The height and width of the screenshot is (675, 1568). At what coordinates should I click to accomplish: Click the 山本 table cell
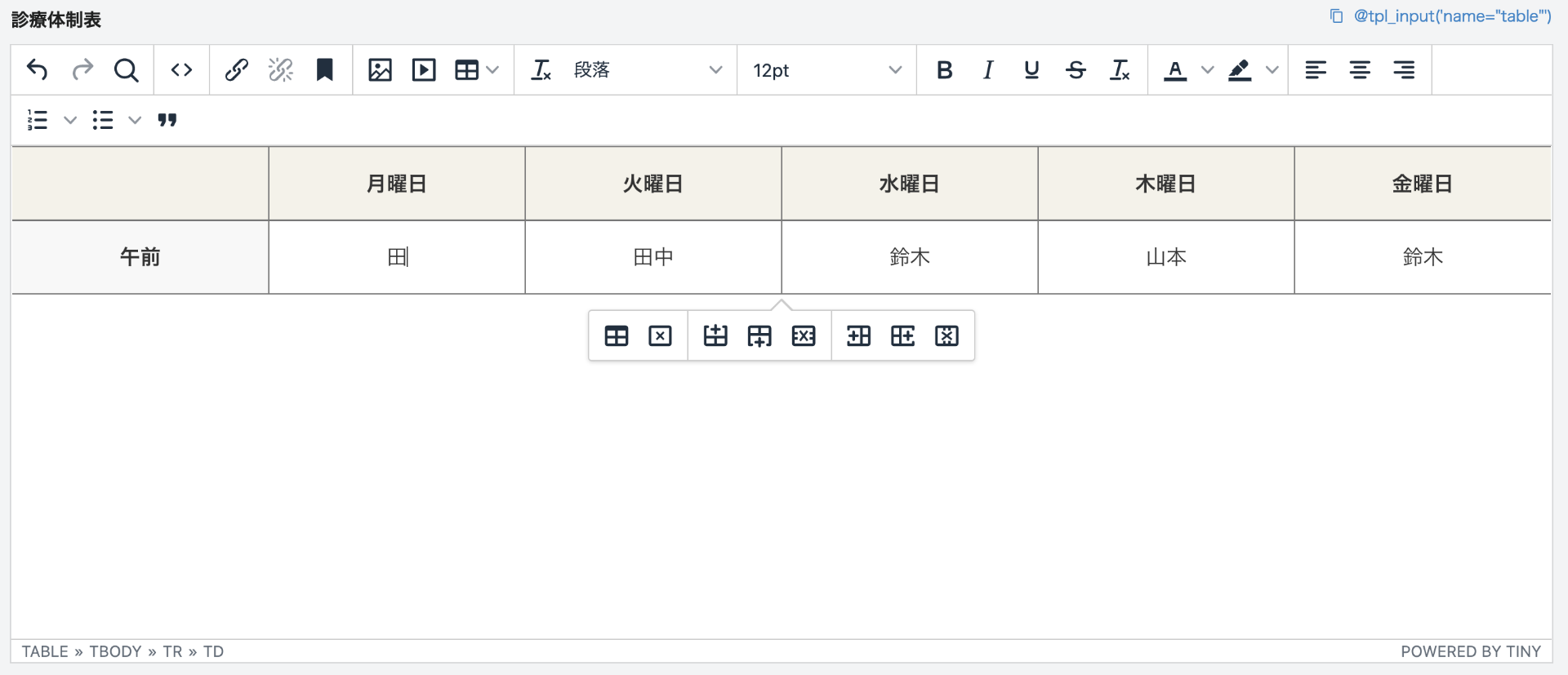pos(1166,257)
